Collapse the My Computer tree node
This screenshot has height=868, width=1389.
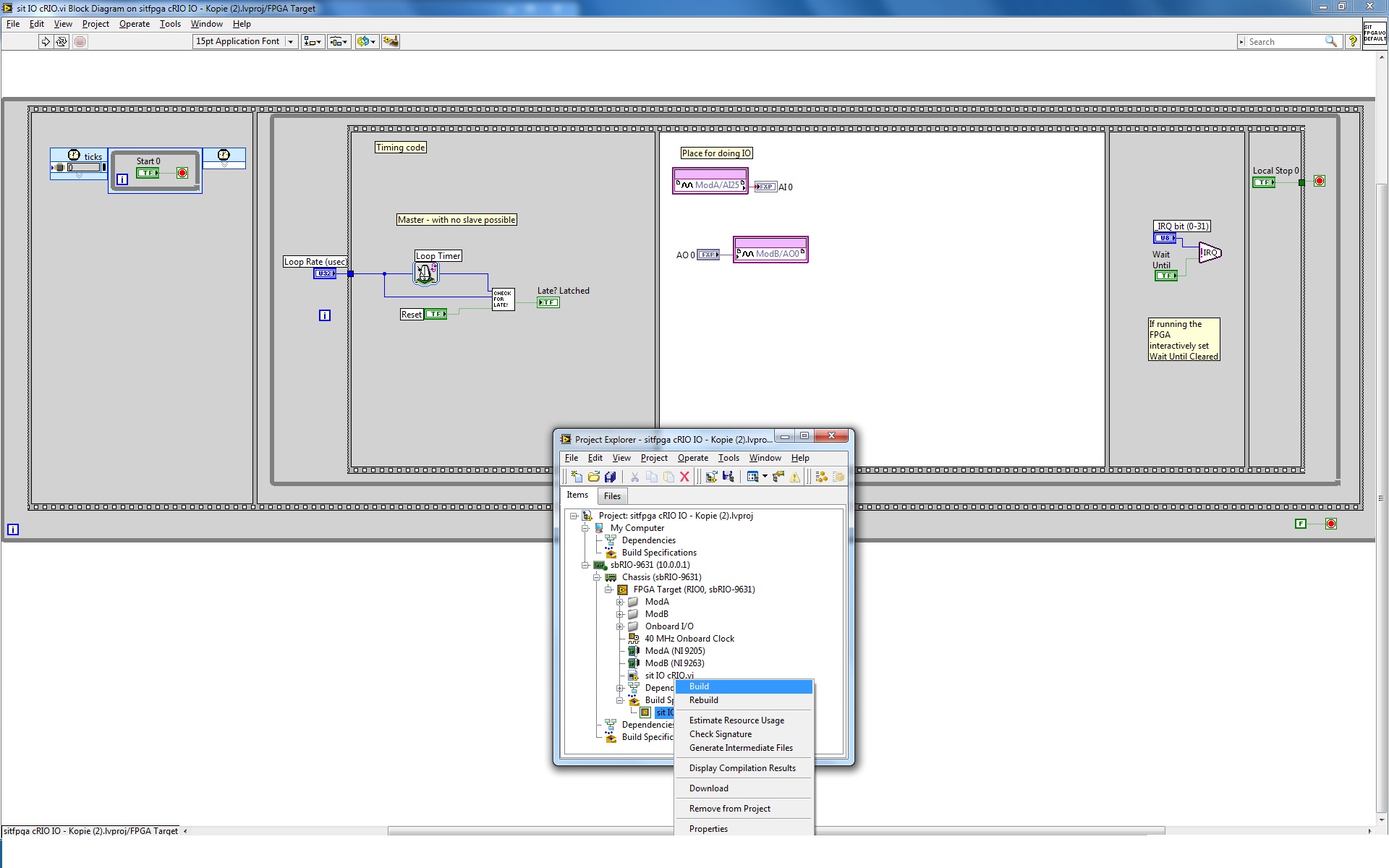click(x=585, y=528)
